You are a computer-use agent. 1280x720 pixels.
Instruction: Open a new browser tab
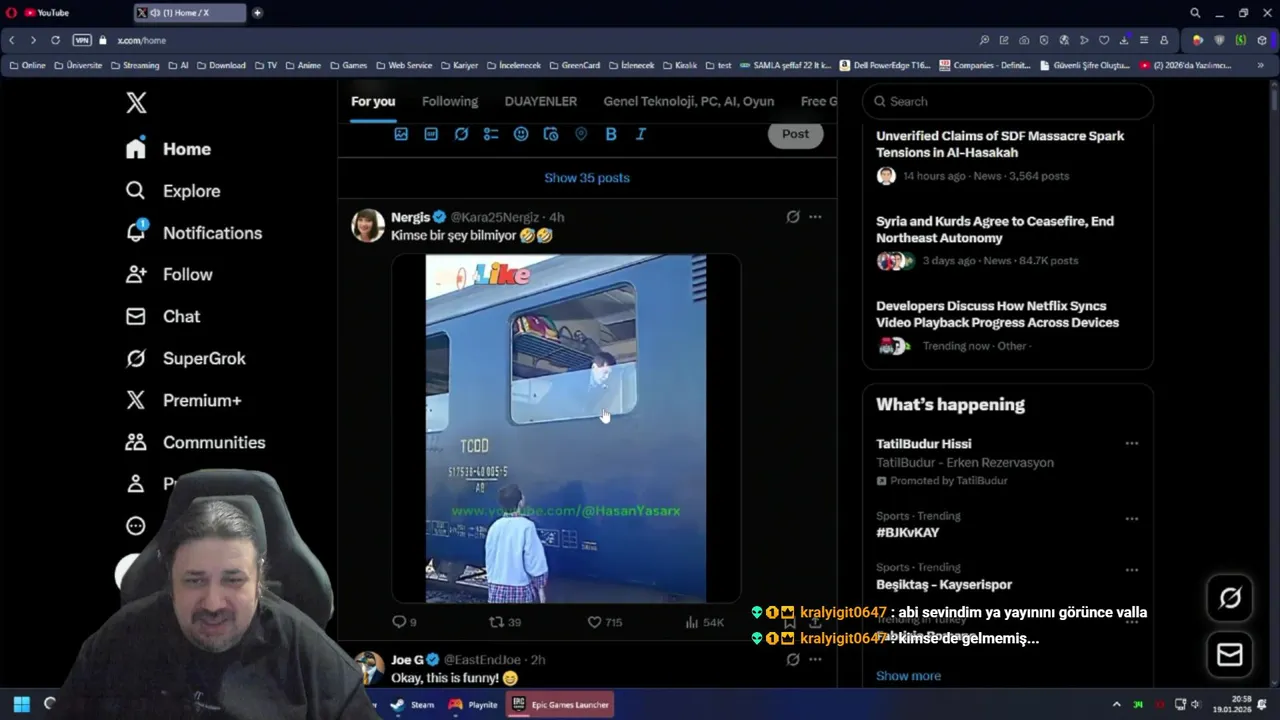point(257,13)
